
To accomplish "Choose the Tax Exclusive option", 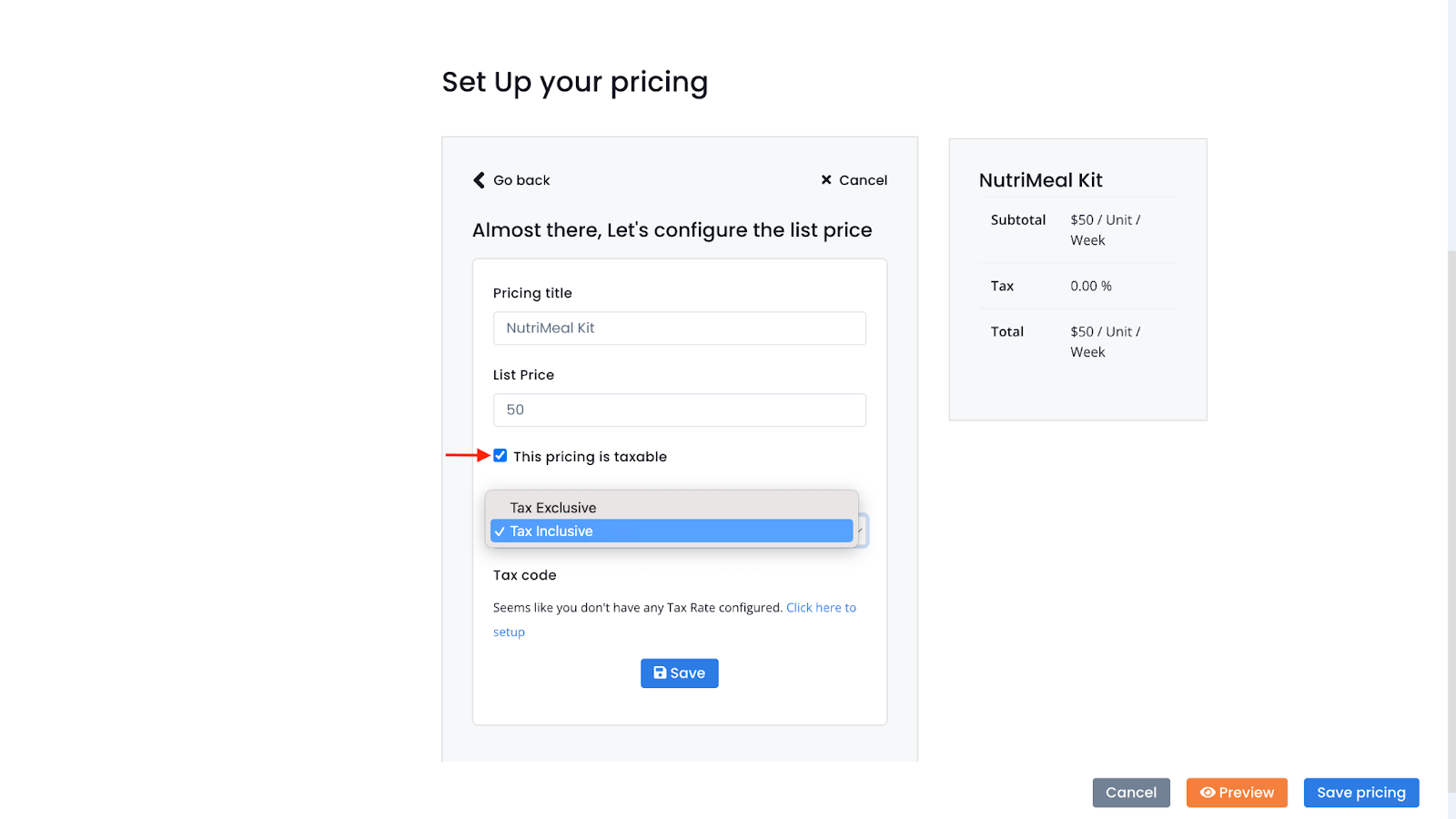I will [672, 508].
